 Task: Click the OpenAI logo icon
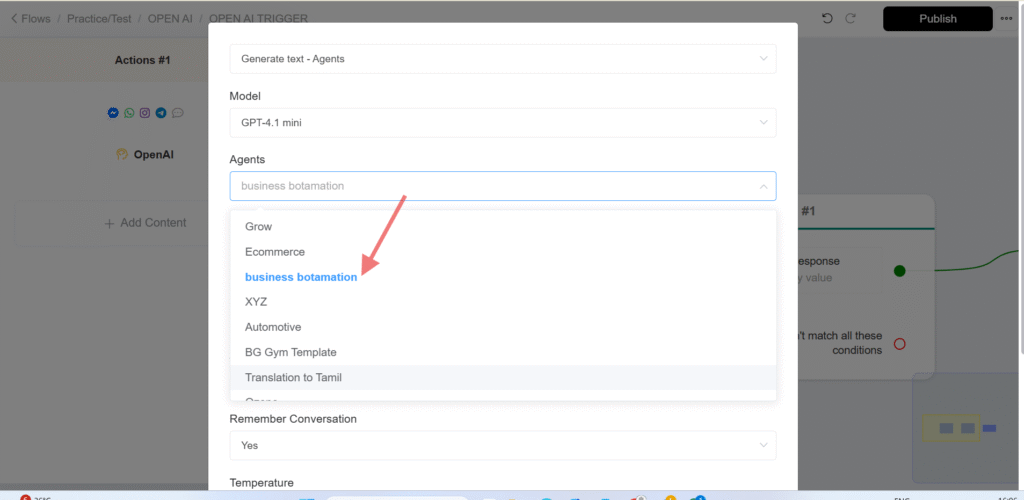tap(121, 155)
